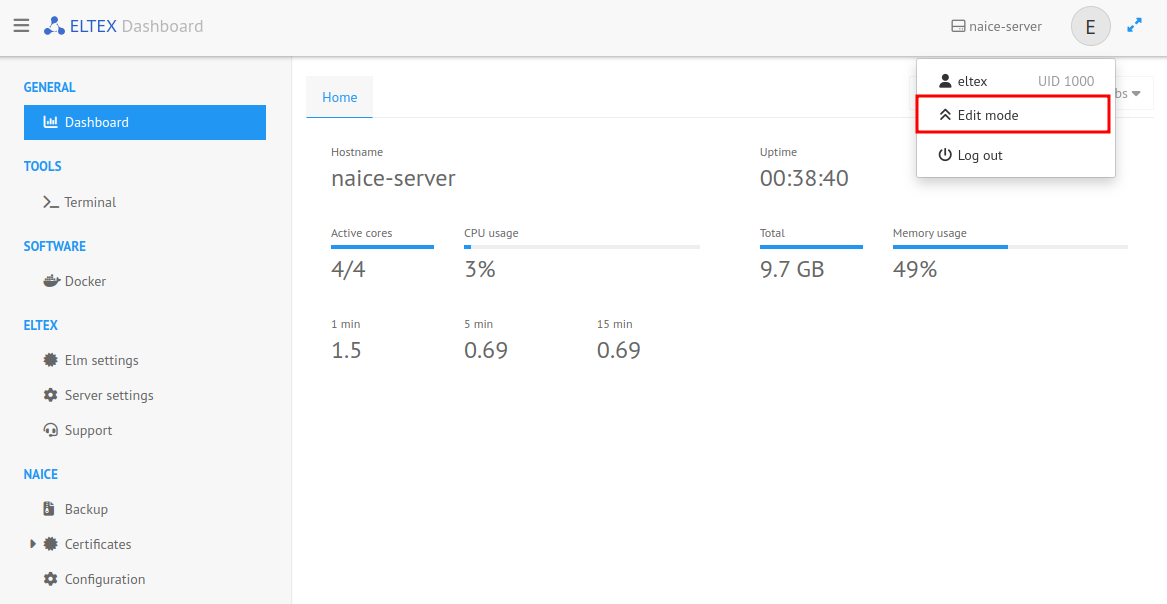Screen dimensions: 1167x604
Task: Click the ELTEX logo icon
Action: [x=54, y=26]
